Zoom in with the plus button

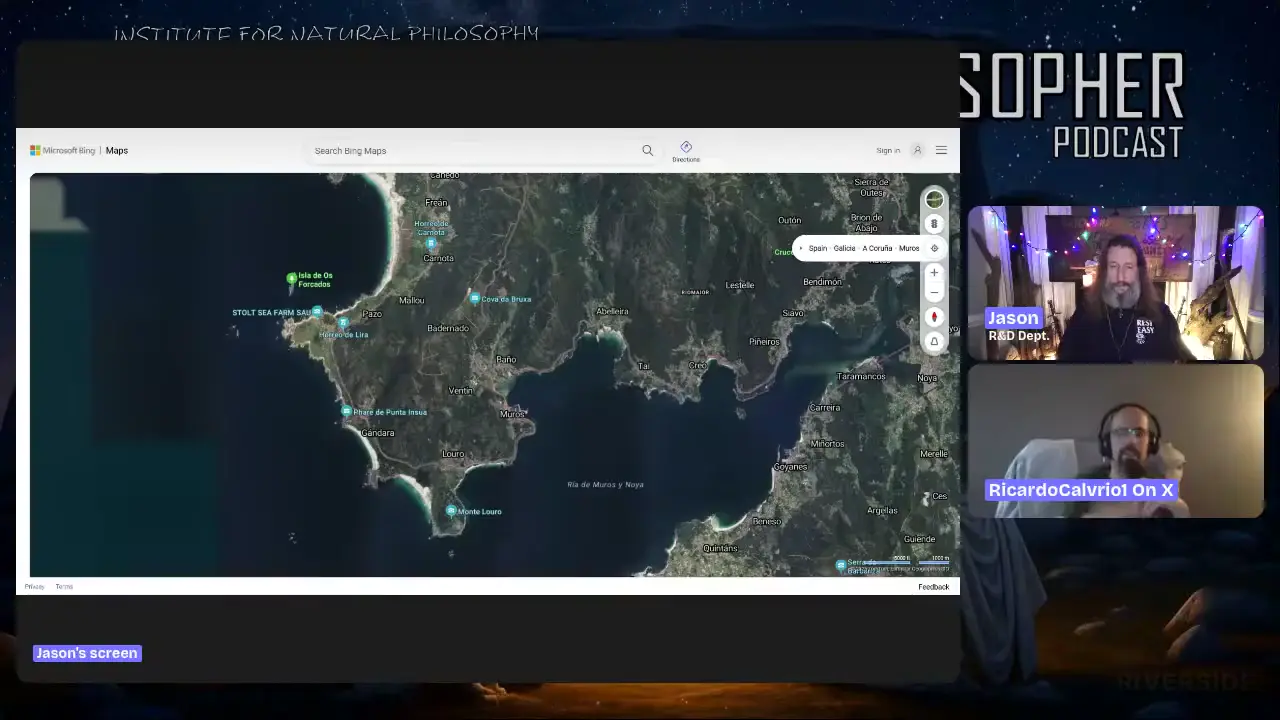point(935,273)
